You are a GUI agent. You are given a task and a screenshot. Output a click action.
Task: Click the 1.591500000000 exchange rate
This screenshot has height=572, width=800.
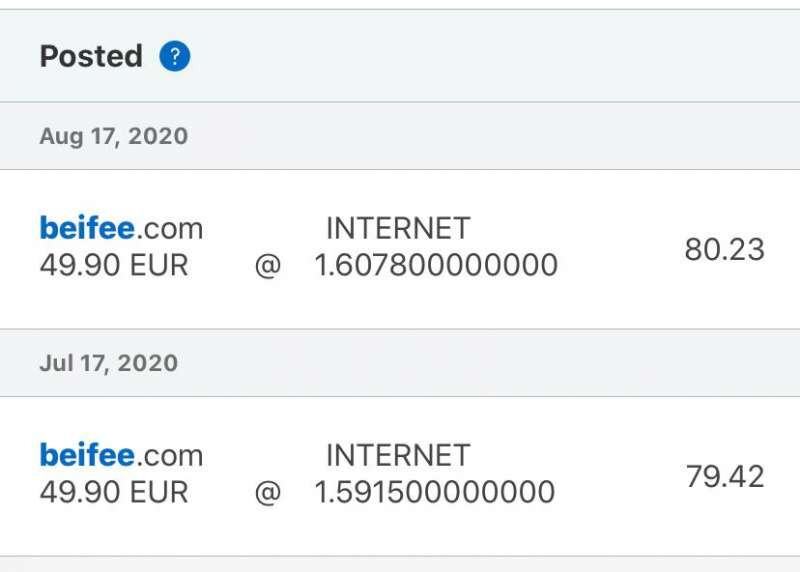tap(435, 492)
